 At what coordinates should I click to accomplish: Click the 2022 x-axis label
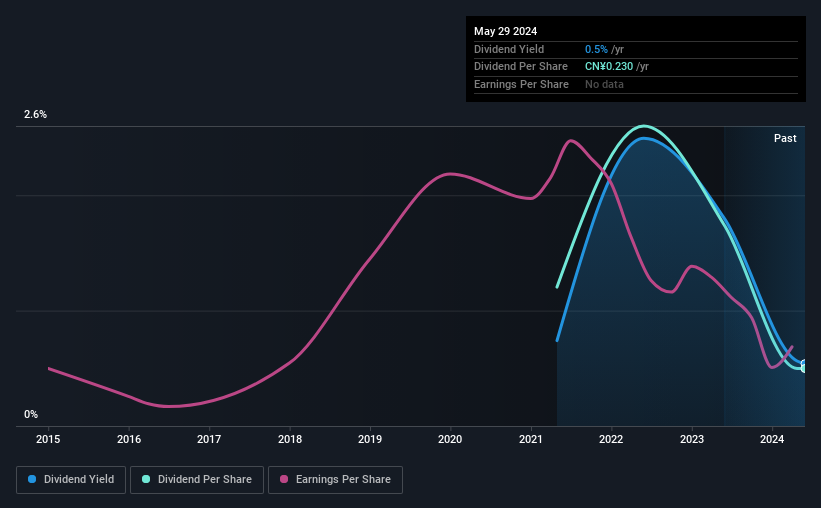pyautogui.click(x=611, y=439)
